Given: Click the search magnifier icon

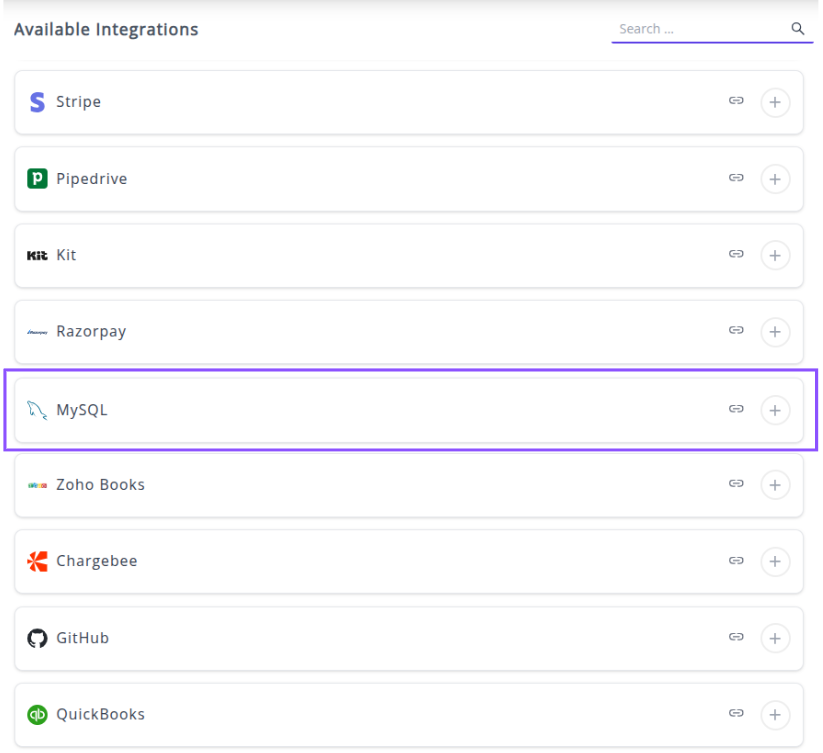Looking at the screenshot, I should click(x=798, y=29).
